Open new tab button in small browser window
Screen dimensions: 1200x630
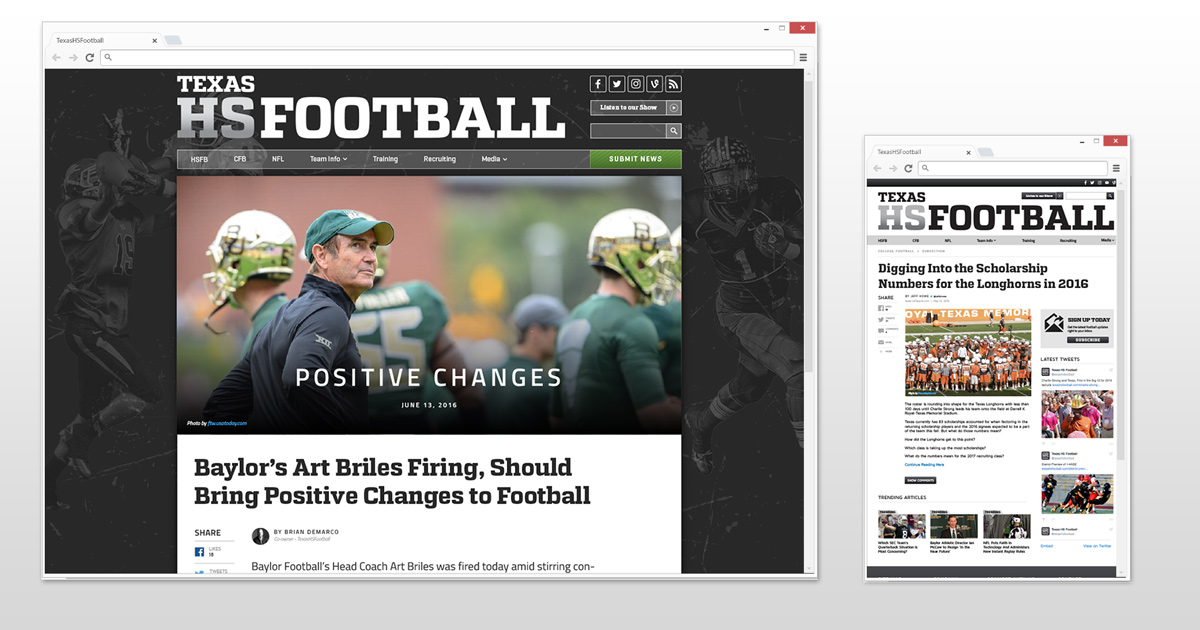tap(986, 152)
